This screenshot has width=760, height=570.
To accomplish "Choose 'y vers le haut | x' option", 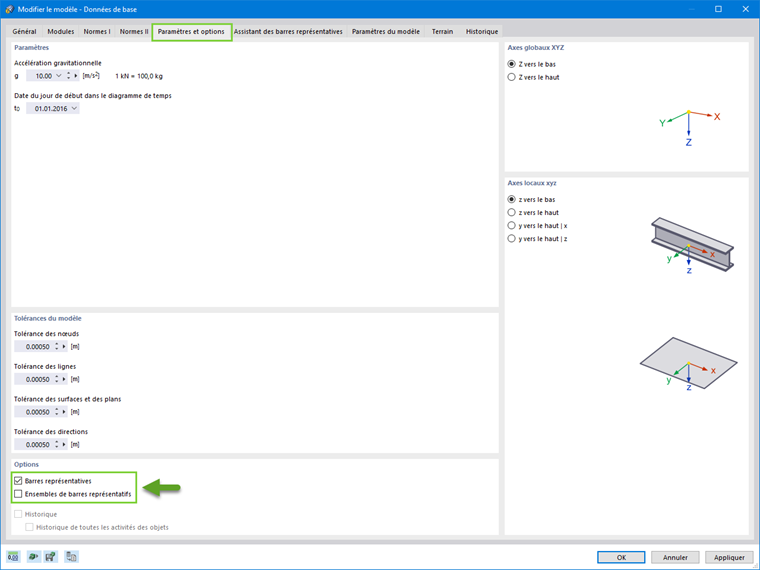I will [511, 225].
